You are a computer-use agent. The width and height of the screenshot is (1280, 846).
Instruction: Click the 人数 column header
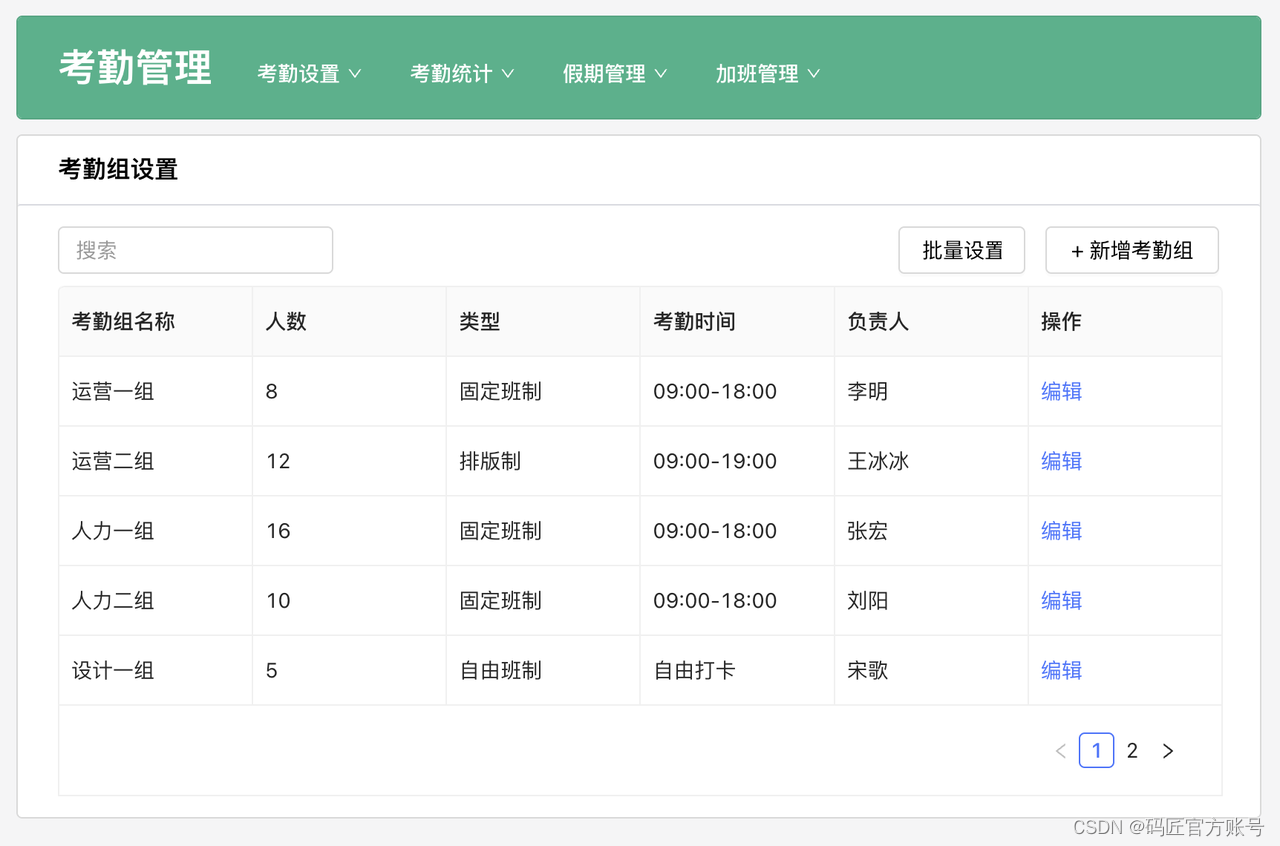(x=349, y=322)
